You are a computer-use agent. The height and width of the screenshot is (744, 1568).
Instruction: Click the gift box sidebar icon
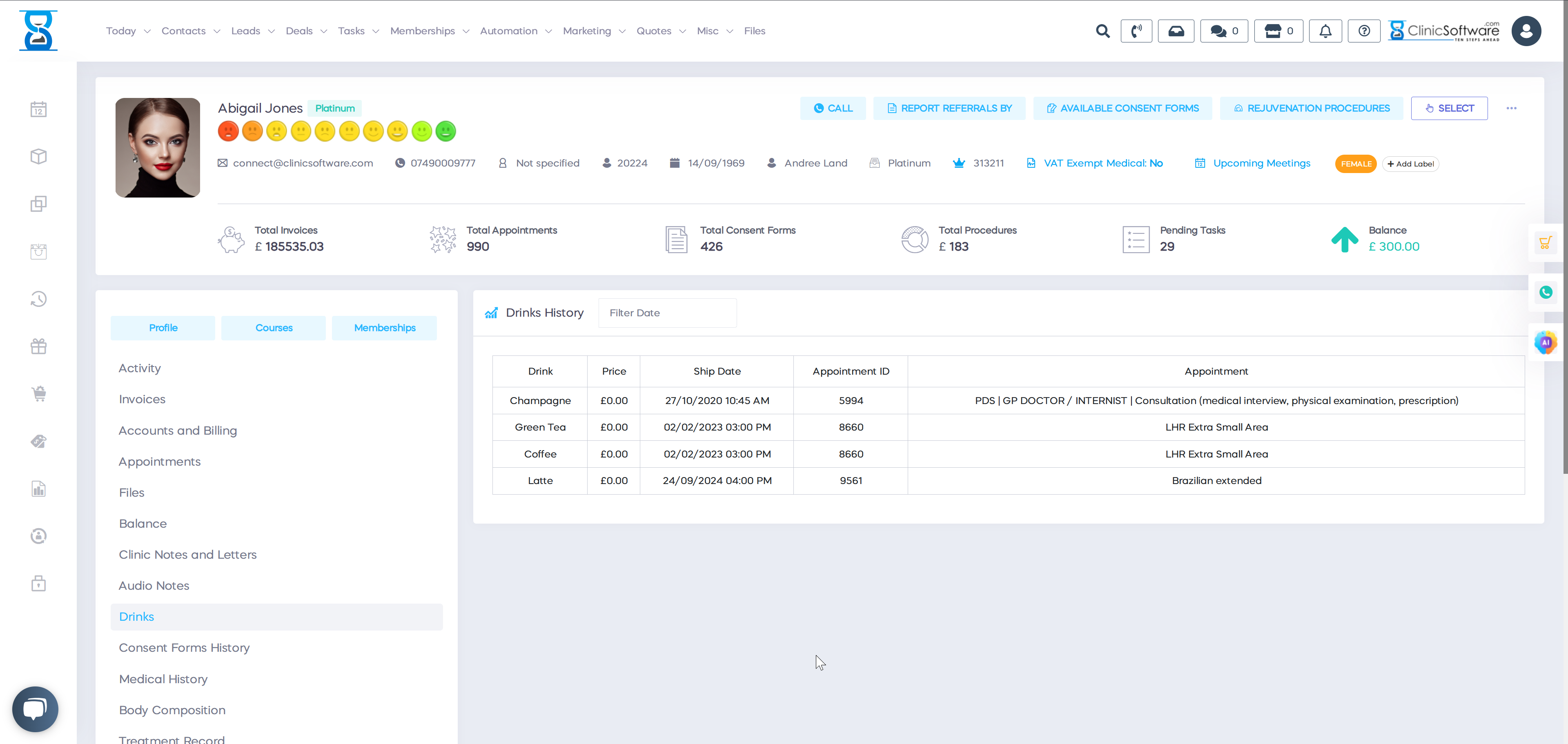pyautogui.click(x=38, y=346)
